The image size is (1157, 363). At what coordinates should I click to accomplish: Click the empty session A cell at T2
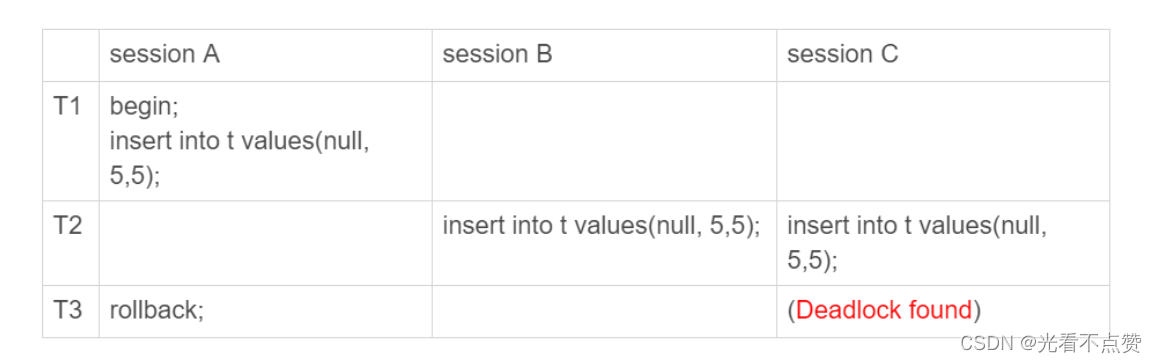tap(266, 243)
